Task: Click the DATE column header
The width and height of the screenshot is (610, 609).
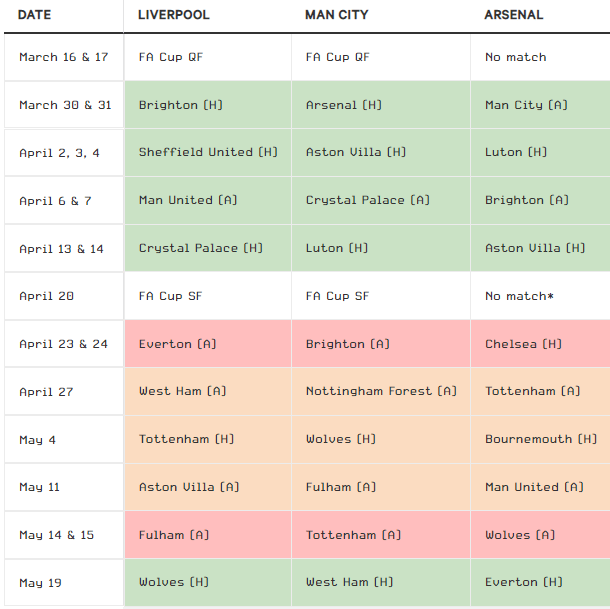Action: click(35, 15)
